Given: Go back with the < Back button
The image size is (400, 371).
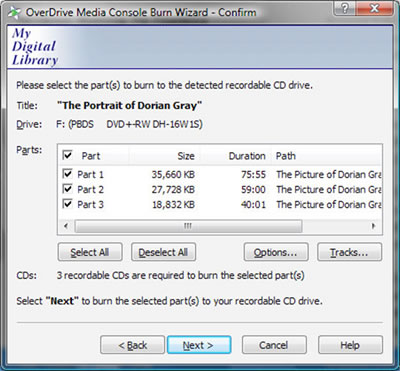Looking at the screenshot, I should tap(132, 345).
